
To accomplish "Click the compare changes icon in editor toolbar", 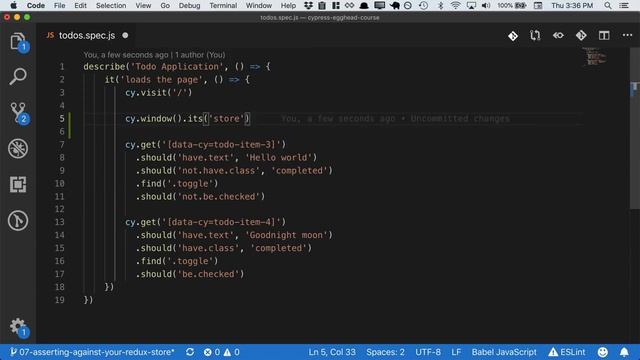I will click(x=535, y=36).
